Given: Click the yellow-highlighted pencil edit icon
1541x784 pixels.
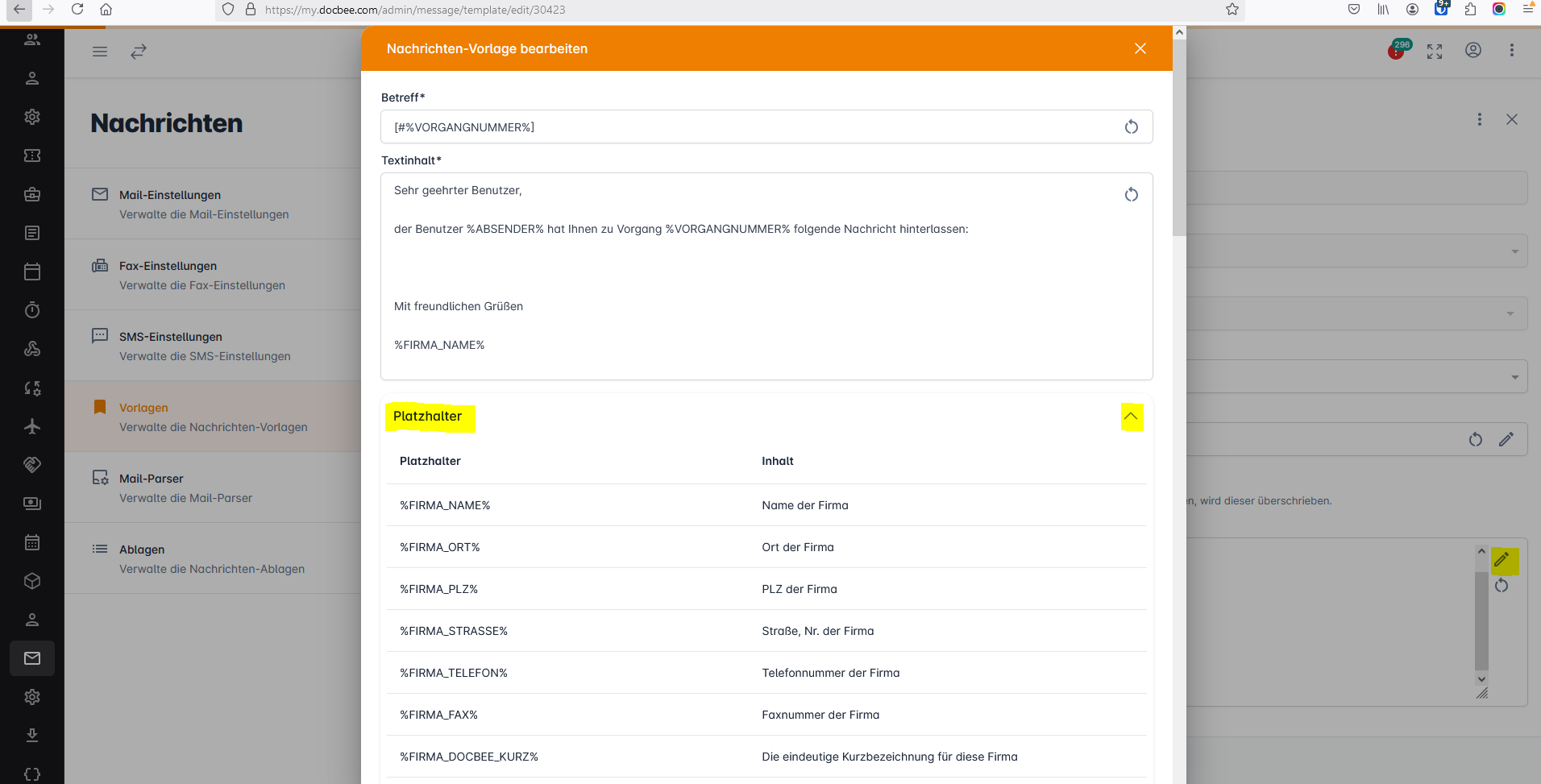Looking at the screenshot, I should click(x=1502, y=560).
